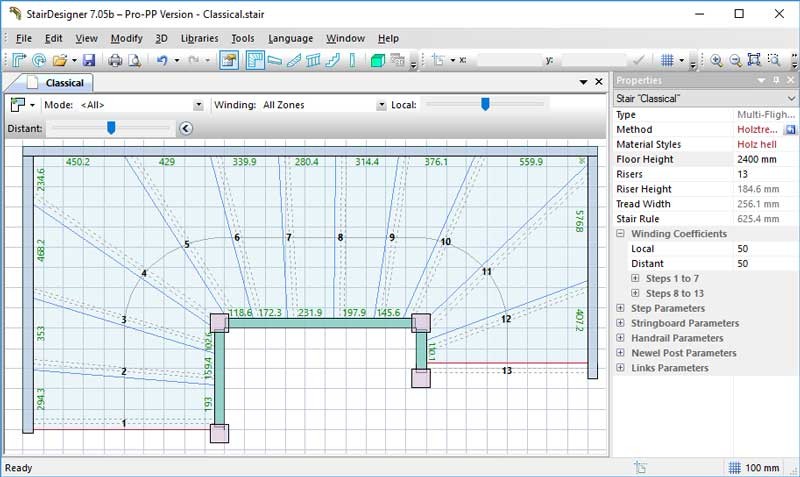Open the green 3D cube view
Screen dimensions: 800x477
pyautogui.click(x=378, y=60)
